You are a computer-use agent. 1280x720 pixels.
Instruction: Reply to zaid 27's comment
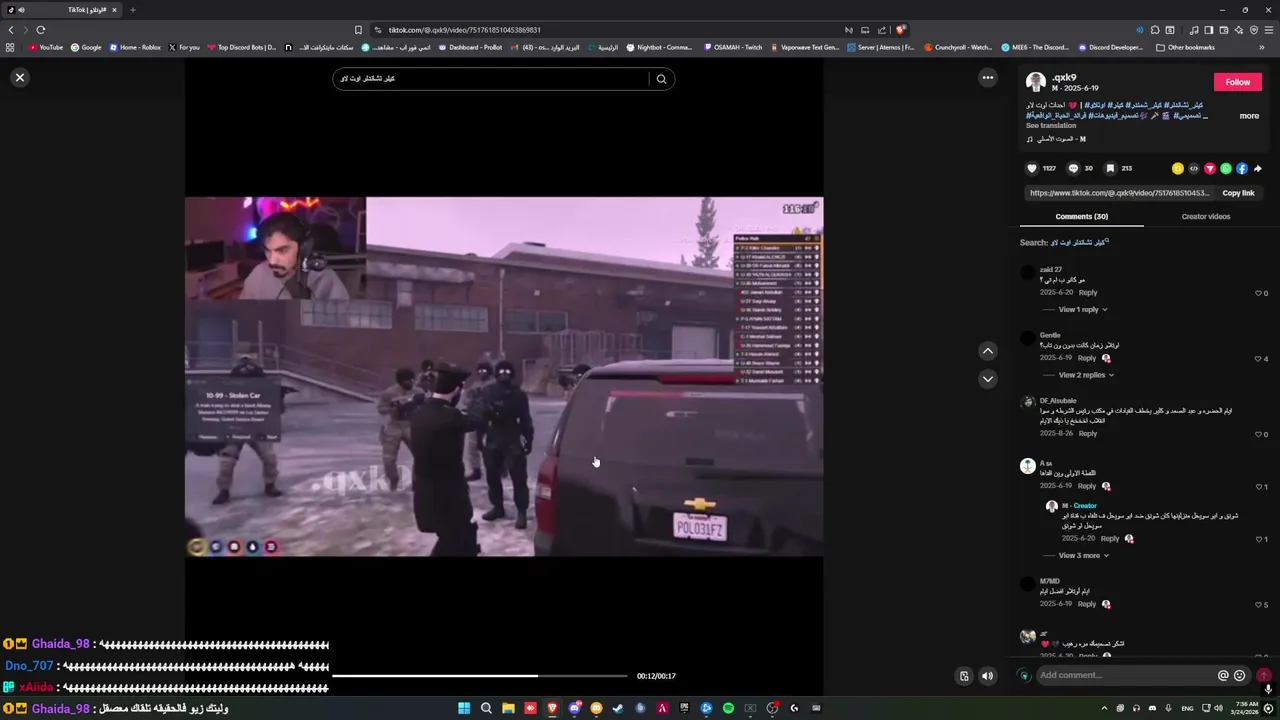click(1088, 293)
